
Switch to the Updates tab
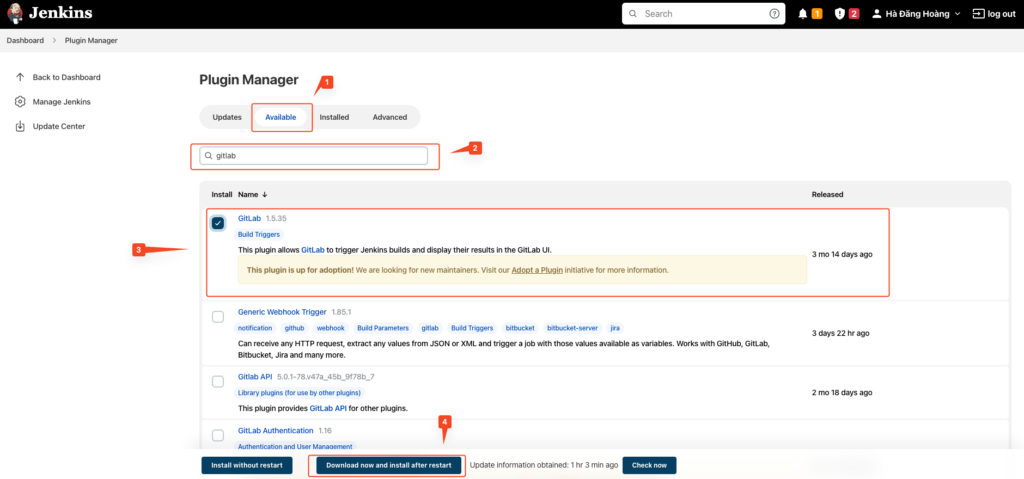[x=227, y=118]
